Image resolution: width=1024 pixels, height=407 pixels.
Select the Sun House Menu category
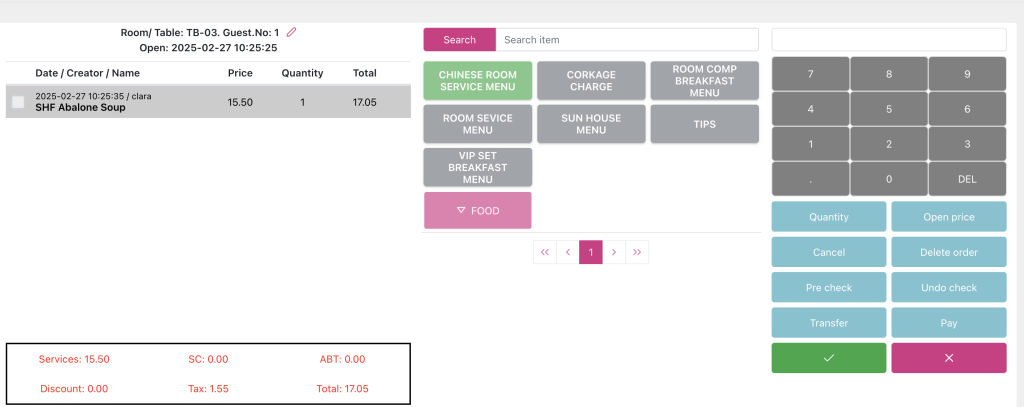(x=591, y=124)
